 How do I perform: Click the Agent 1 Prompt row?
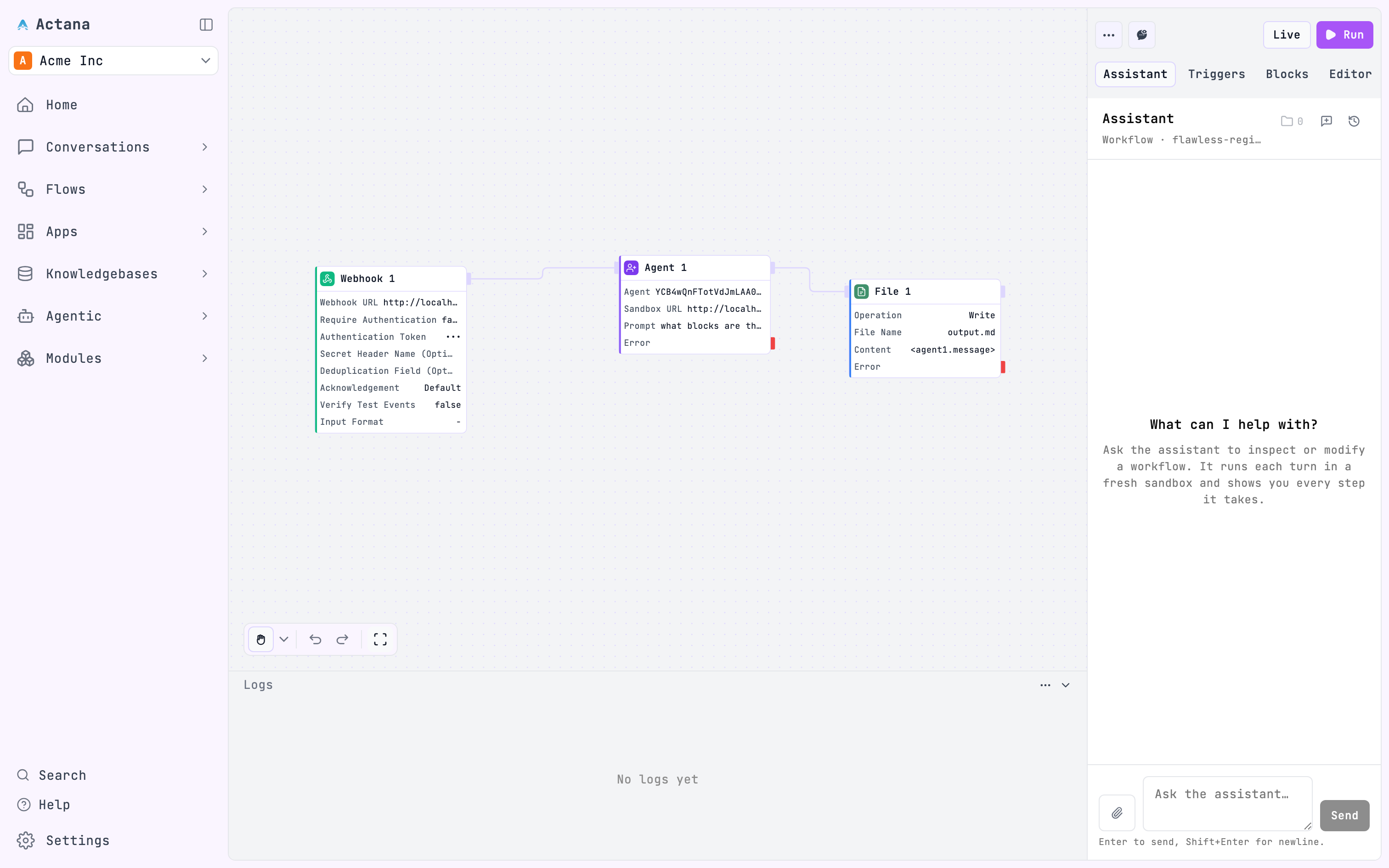coord(694,326)
